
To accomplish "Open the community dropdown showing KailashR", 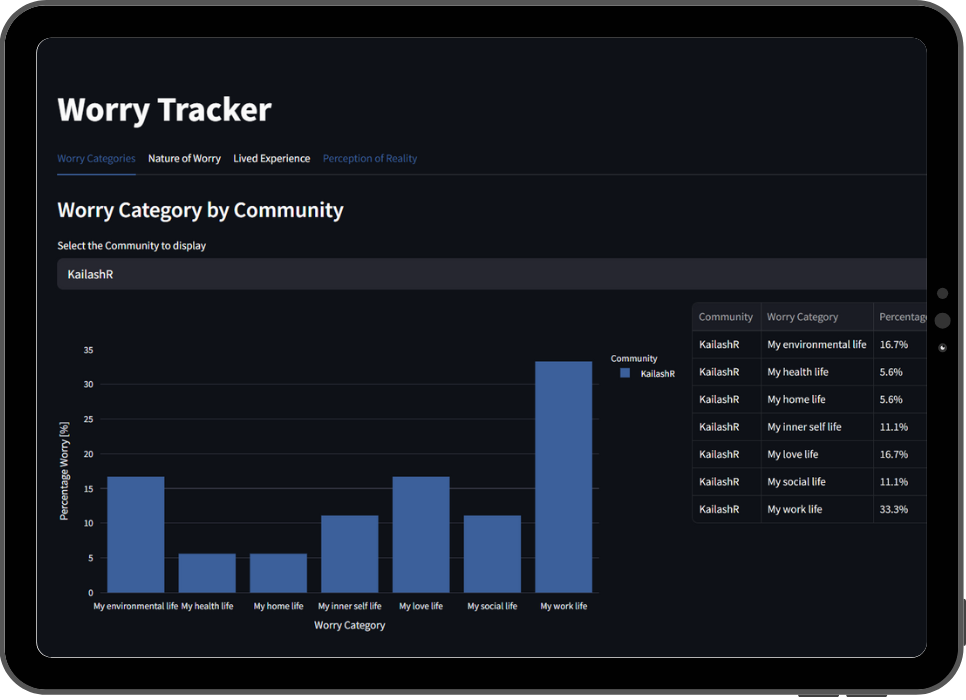I will pos(490,274).
